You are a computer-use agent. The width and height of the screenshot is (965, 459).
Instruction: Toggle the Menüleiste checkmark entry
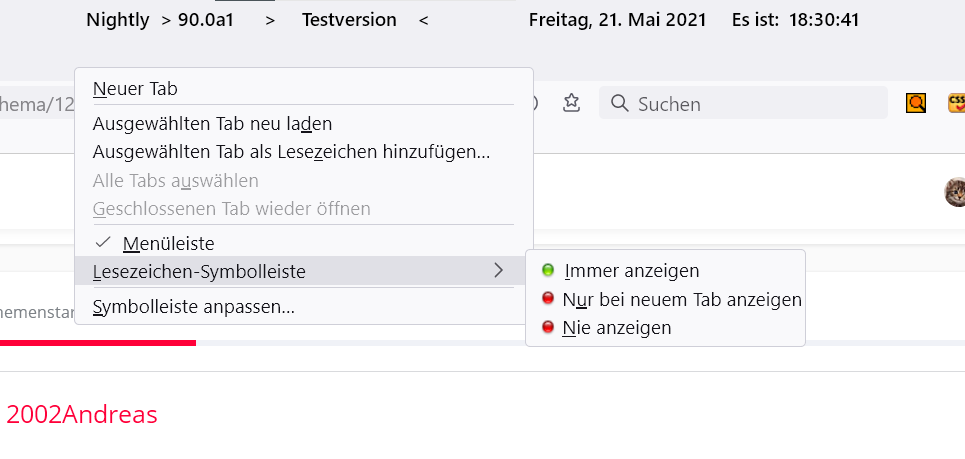tap(168, 243)
